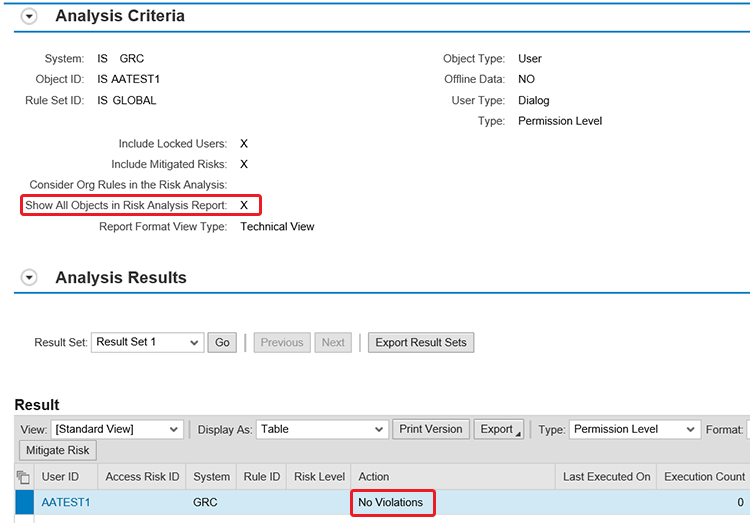Click the Mitigate Risk button
Screen dimensions: 750x523
(x=58, y=451)
